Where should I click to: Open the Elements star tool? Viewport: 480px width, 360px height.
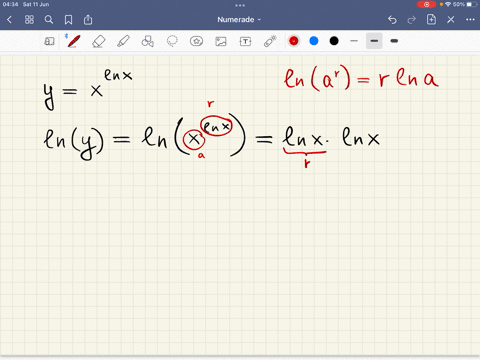[196, 41]
